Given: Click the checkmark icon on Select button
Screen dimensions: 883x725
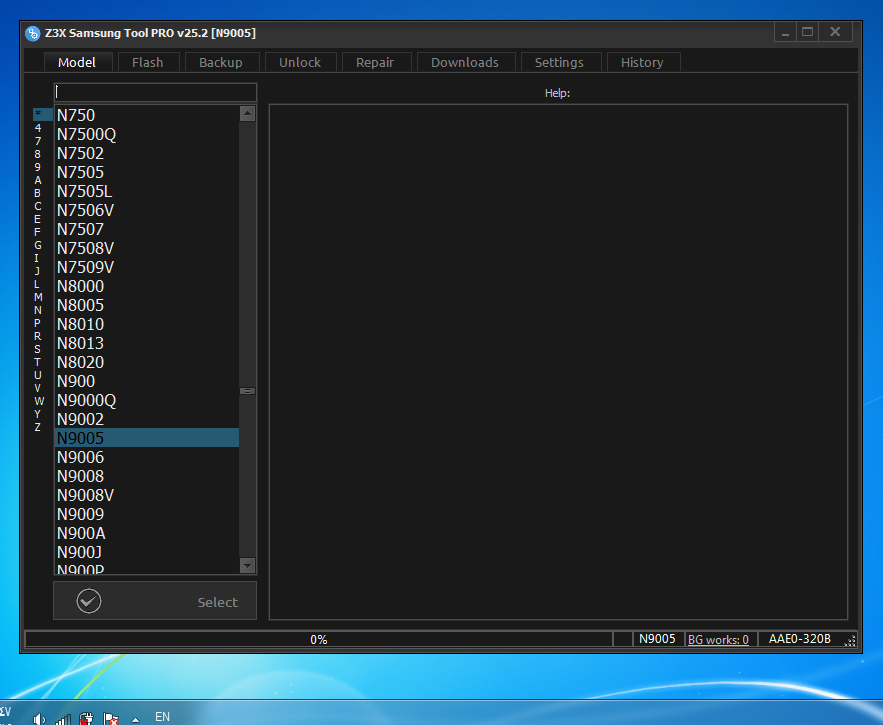Looking at the screenshot, I should (x=89, y=601).
